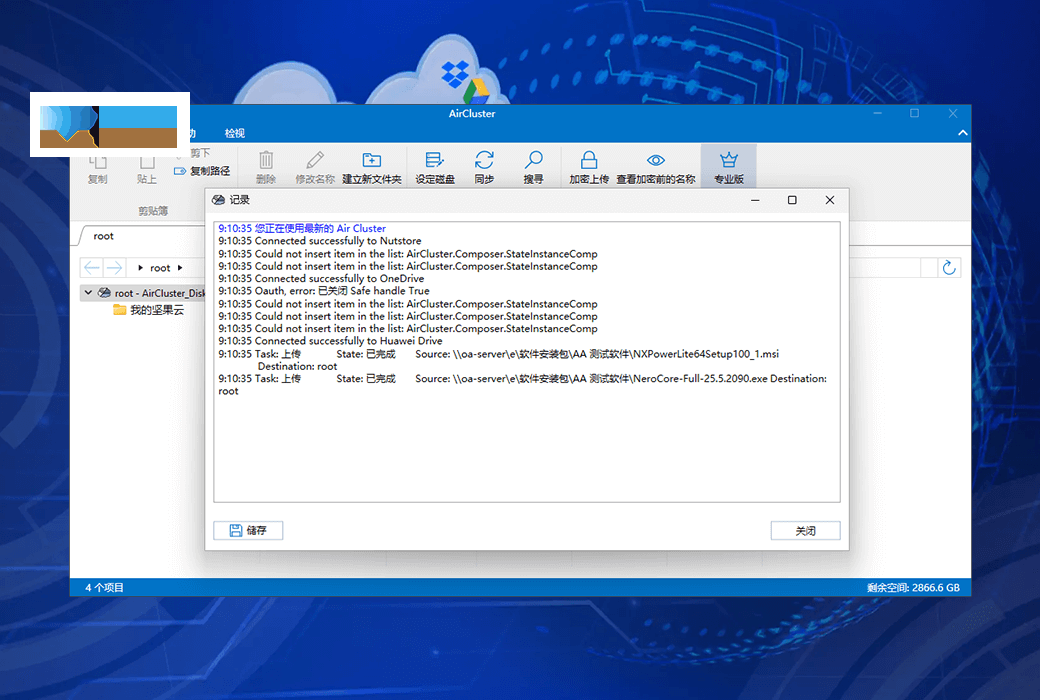1040x700 pixels.
Task: Select Connected successfully to Huawei Drive line
Action: (x=330, y=341)
